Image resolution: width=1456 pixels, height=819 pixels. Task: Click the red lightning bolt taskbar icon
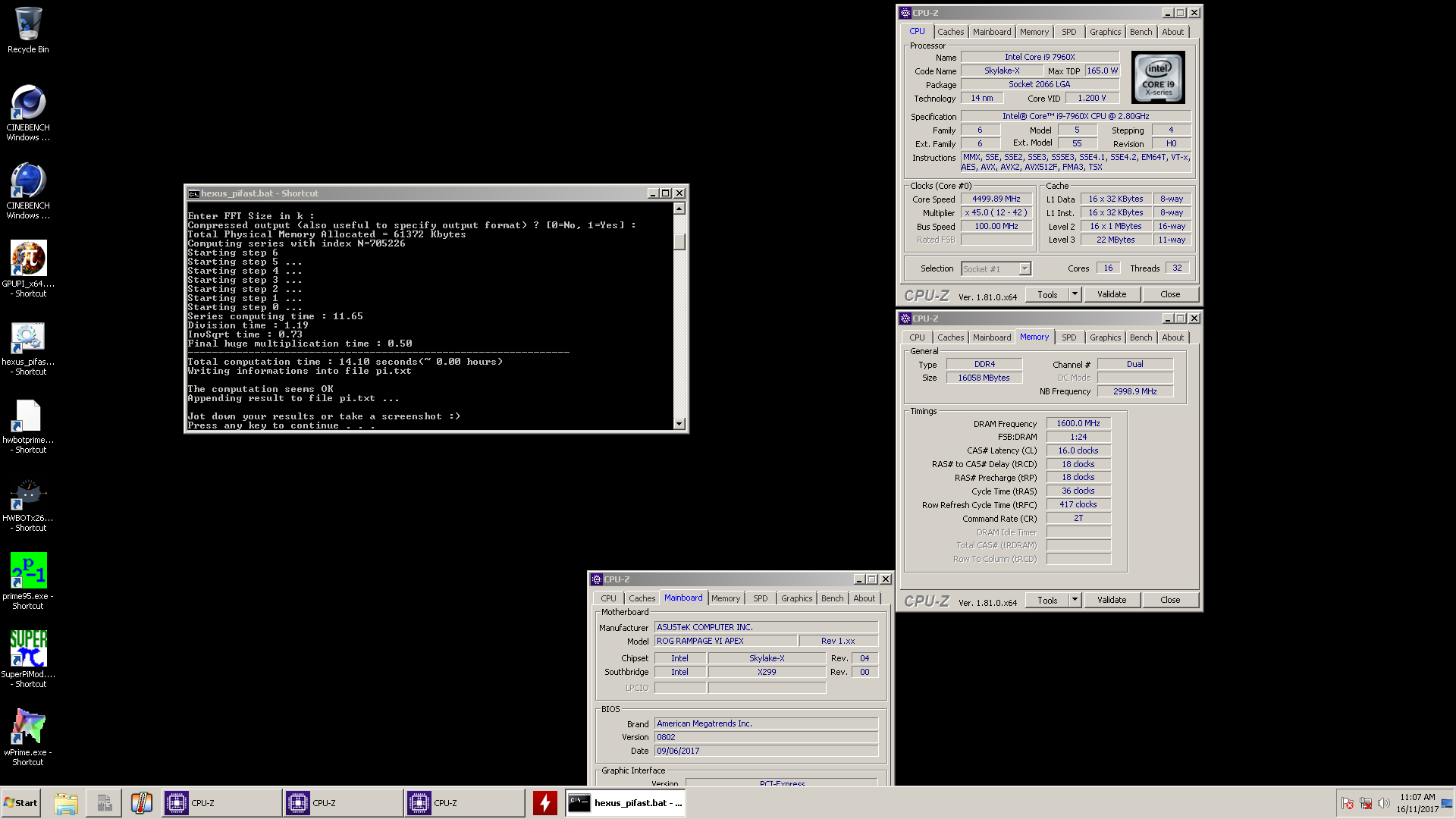(x=544, y=803)
